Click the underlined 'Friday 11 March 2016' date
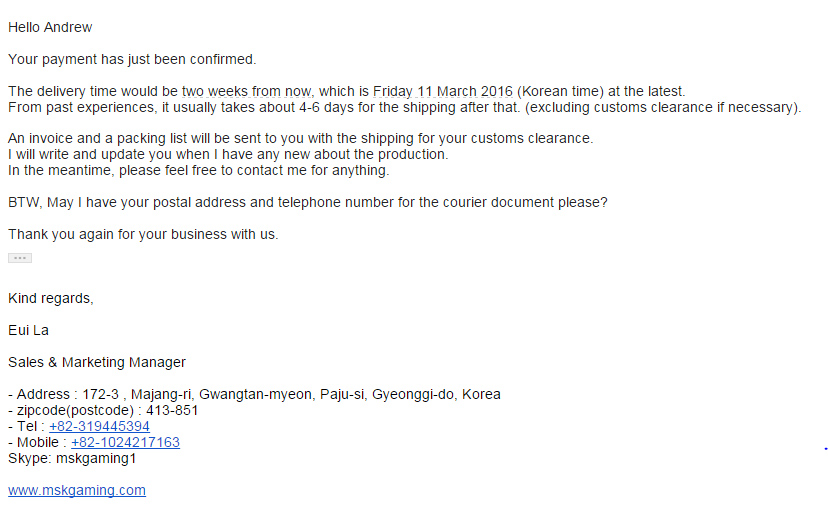The height and width of the screenshot is (521, 828). [443, 91]
